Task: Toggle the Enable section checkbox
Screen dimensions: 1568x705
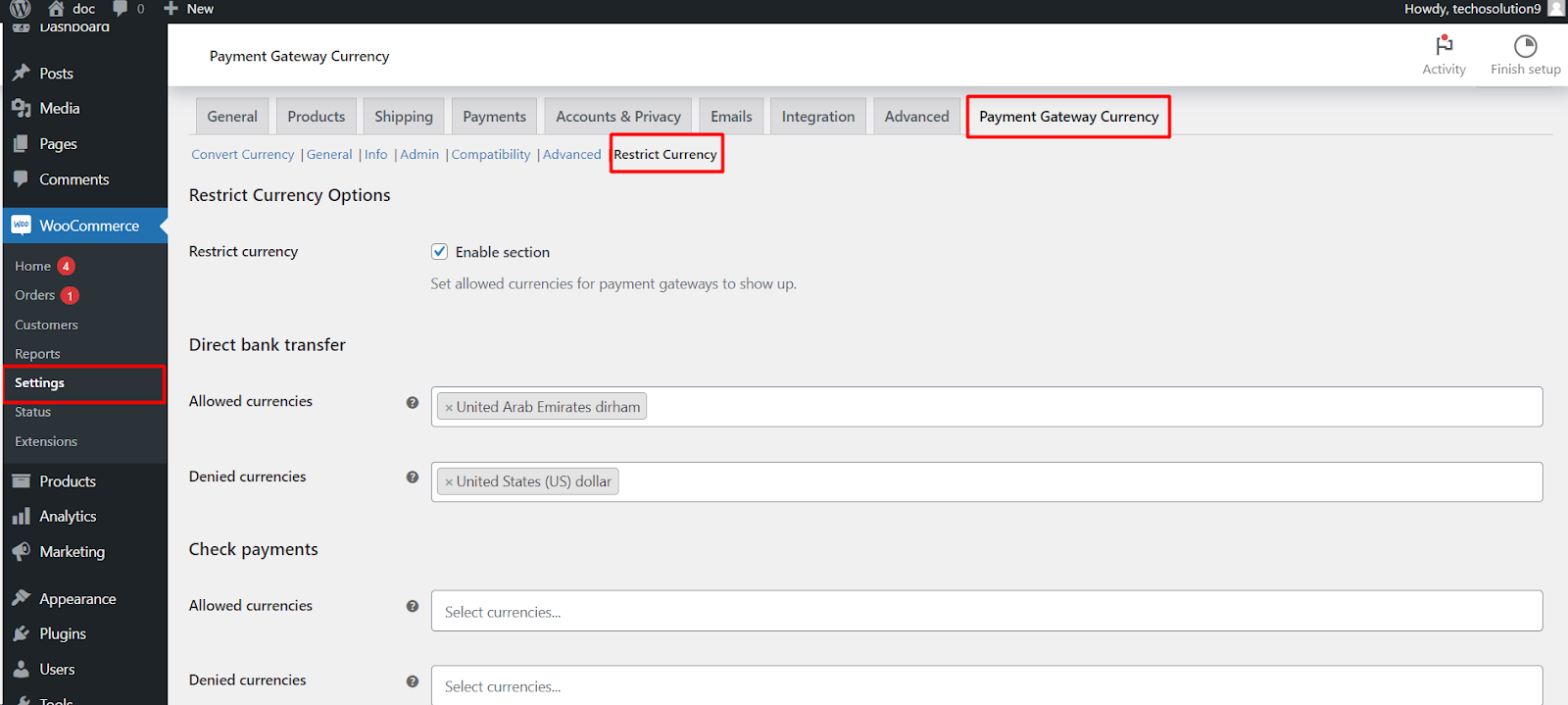Action: [440, 252]
